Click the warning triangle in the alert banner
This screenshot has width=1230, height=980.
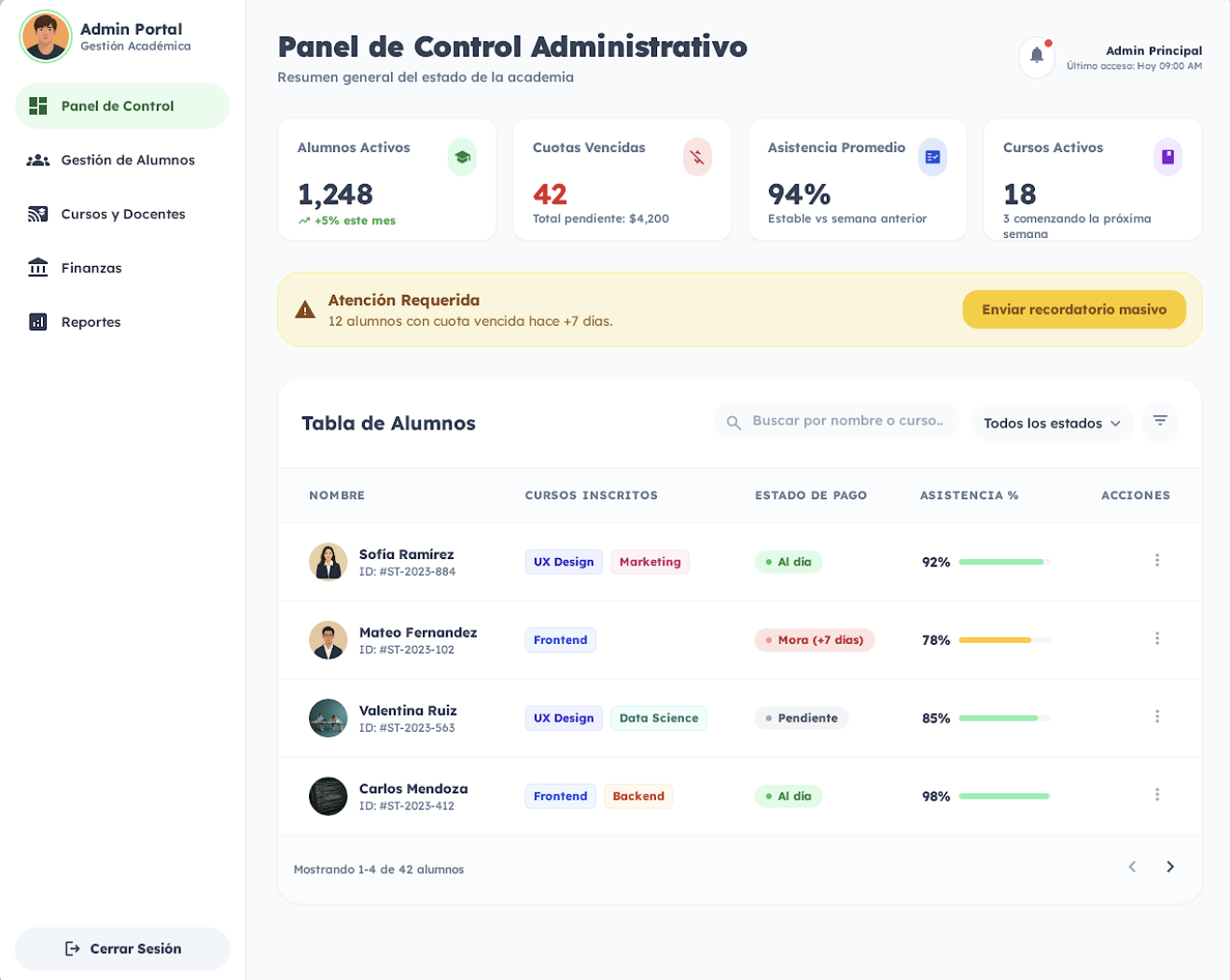pyautogui.click(x=305, y=310)
